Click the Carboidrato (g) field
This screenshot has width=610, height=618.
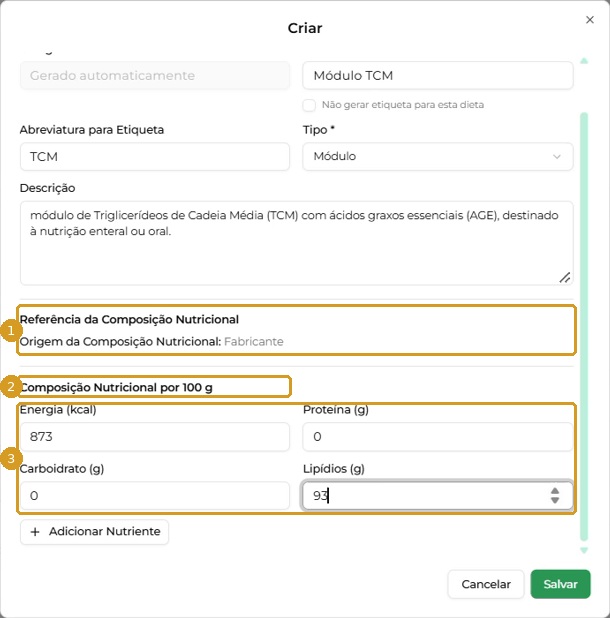155,495
